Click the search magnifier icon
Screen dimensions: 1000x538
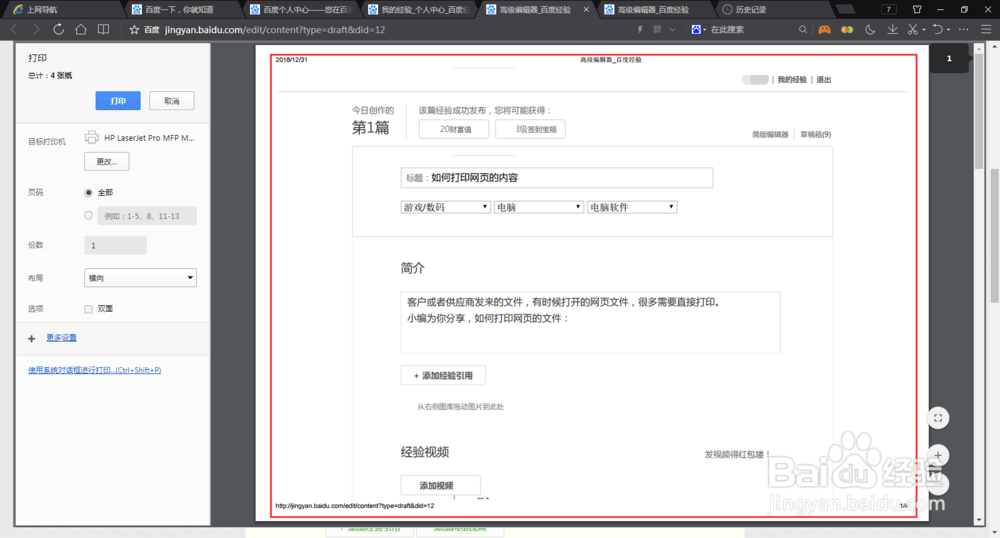803,29
